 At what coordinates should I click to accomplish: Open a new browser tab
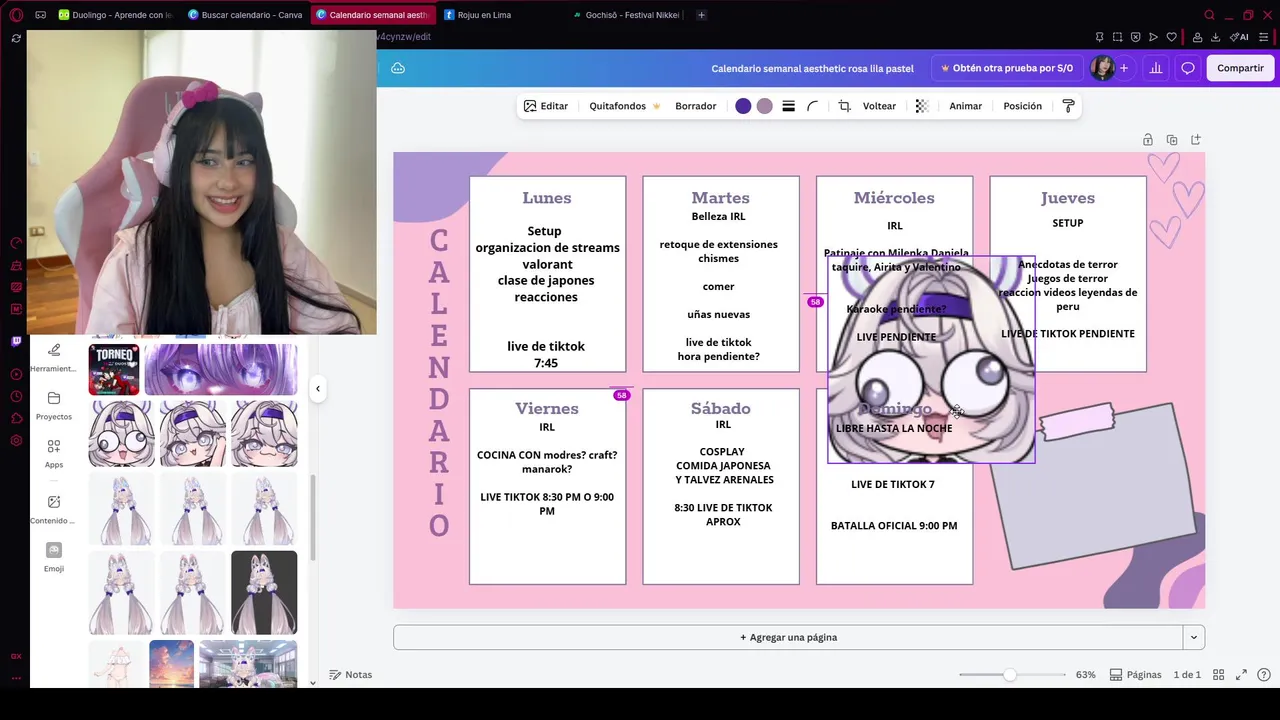(x=701, y=15)
